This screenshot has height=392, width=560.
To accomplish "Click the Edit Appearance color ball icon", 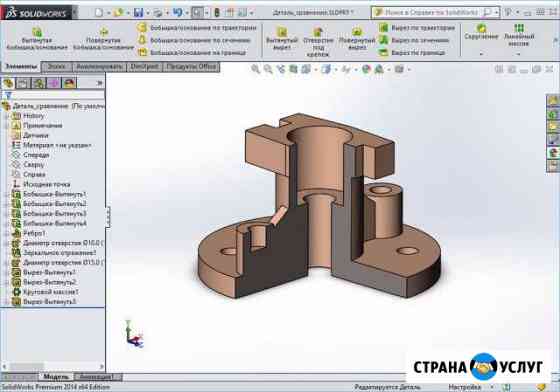I will [x=366, y=69].
